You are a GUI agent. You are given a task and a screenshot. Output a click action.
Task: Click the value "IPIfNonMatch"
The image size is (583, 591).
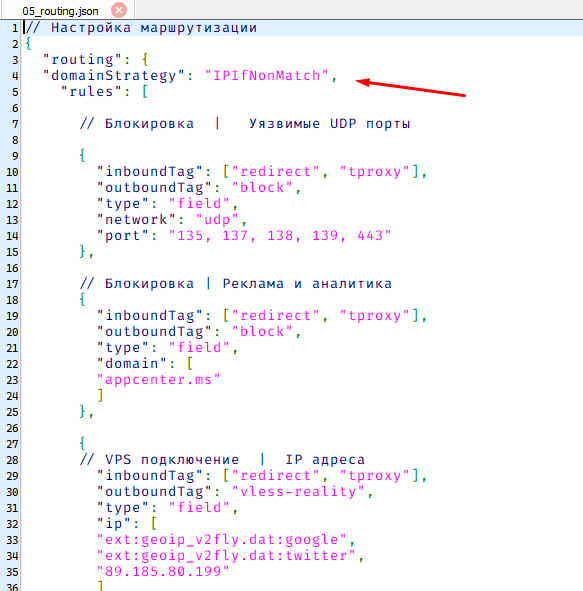[x=266, y=75]
